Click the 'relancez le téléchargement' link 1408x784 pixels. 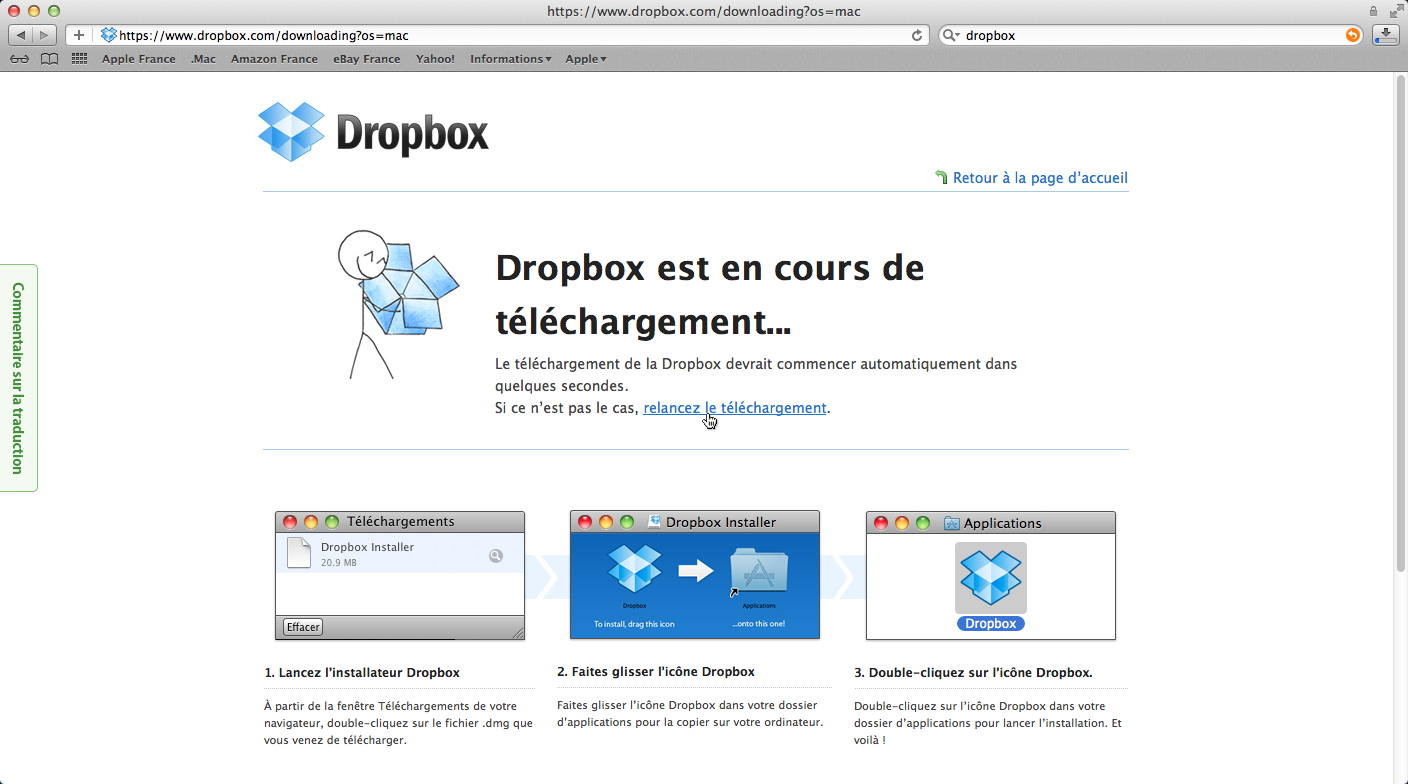734,408
